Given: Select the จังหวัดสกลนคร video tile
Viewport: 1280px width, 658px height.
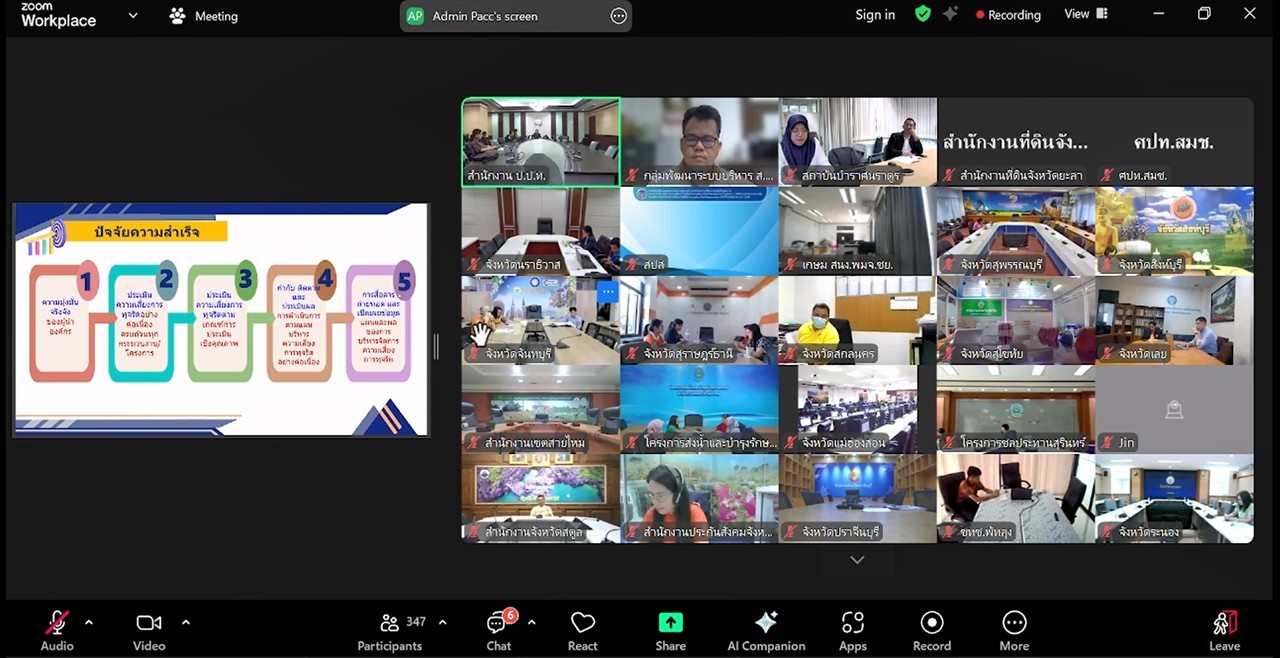Looking at the screenshot, I should tap(858, 320).
